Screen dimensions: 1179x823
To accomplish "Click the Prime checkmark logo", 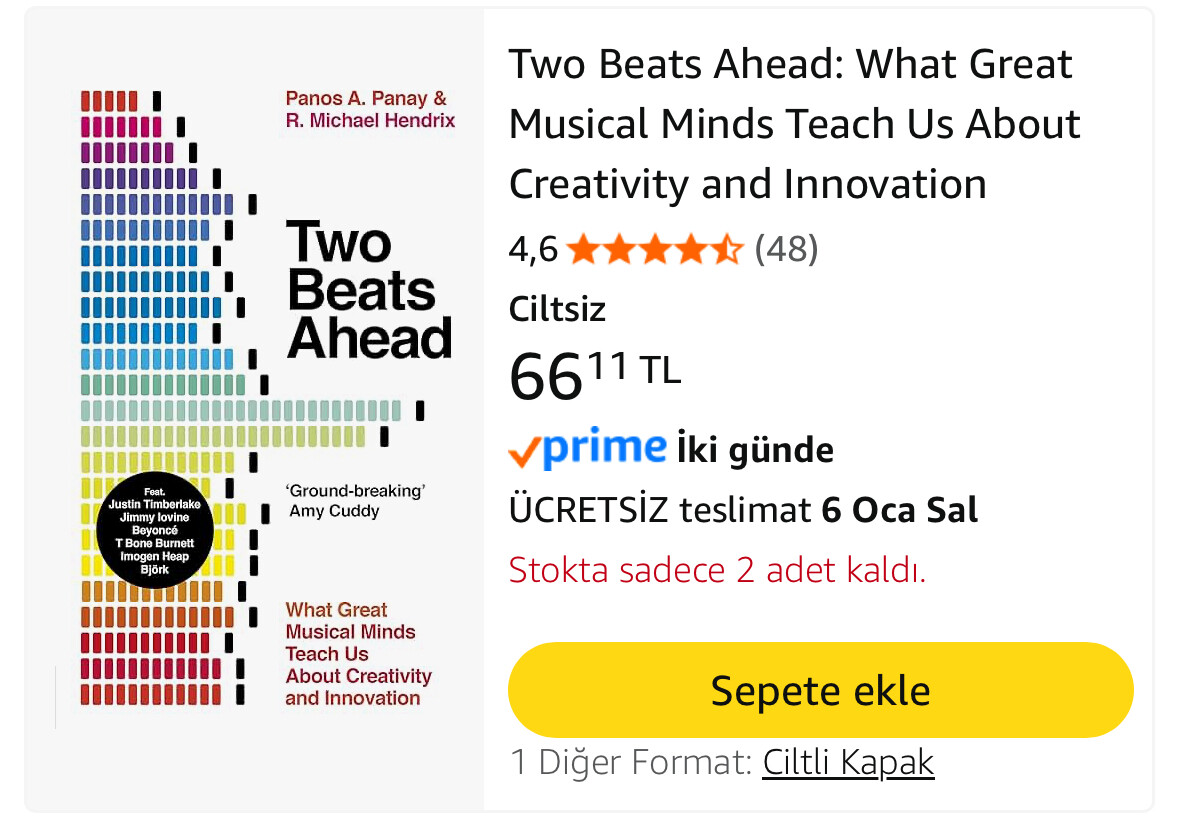I will [587, 449].
